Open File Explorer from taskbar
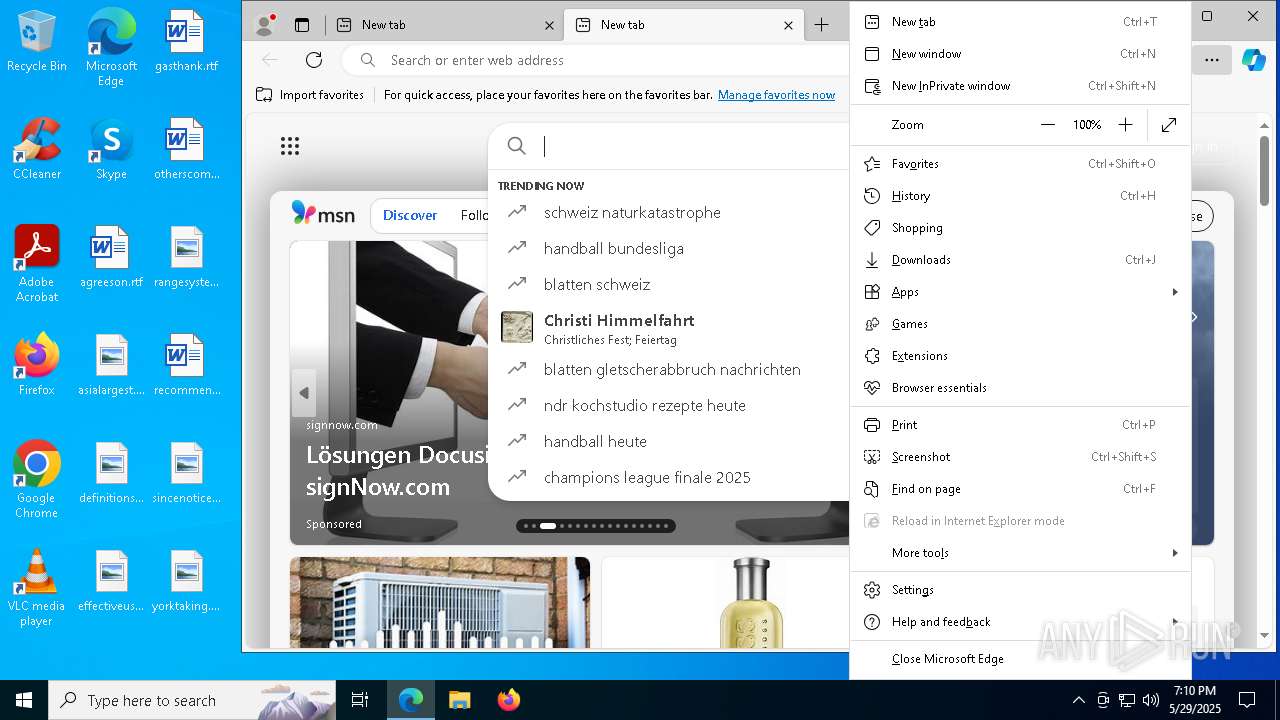Screen dimensions: 1280x720 459,700
